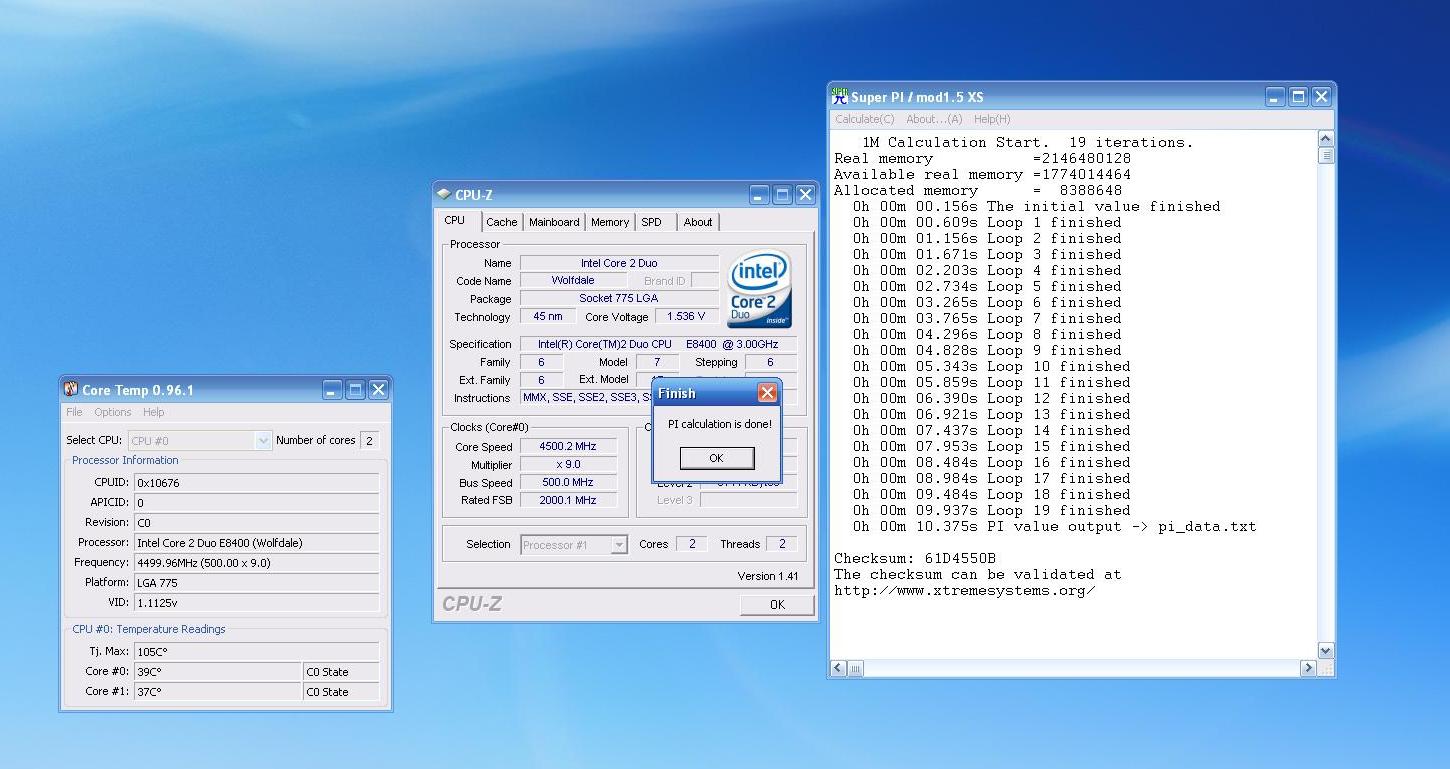The image size is (1450, 769).
Task: Click Super PI vertical scrollbar up arrow
Action: click(x=1326, y=139)
